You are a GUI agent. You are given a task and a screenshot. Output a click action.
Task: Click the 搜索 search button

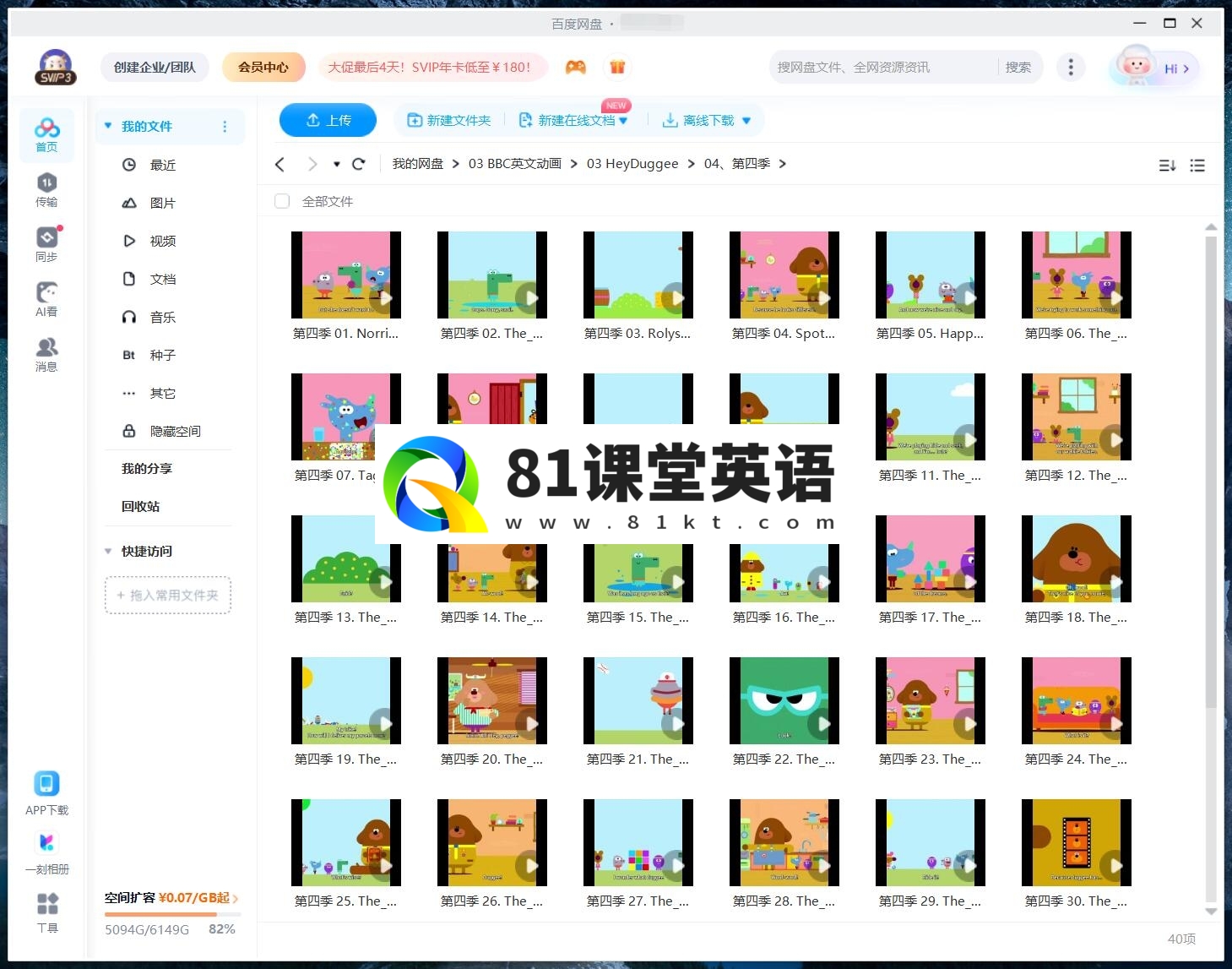[x=1018, y=67]
